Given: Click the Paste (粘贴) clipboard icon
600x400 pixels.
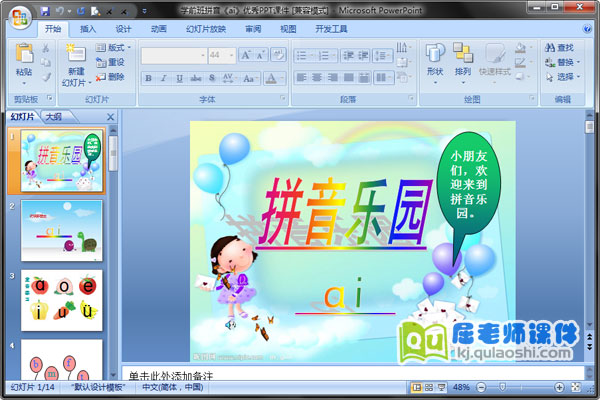Looking at the screenshot, I should 24,53.
